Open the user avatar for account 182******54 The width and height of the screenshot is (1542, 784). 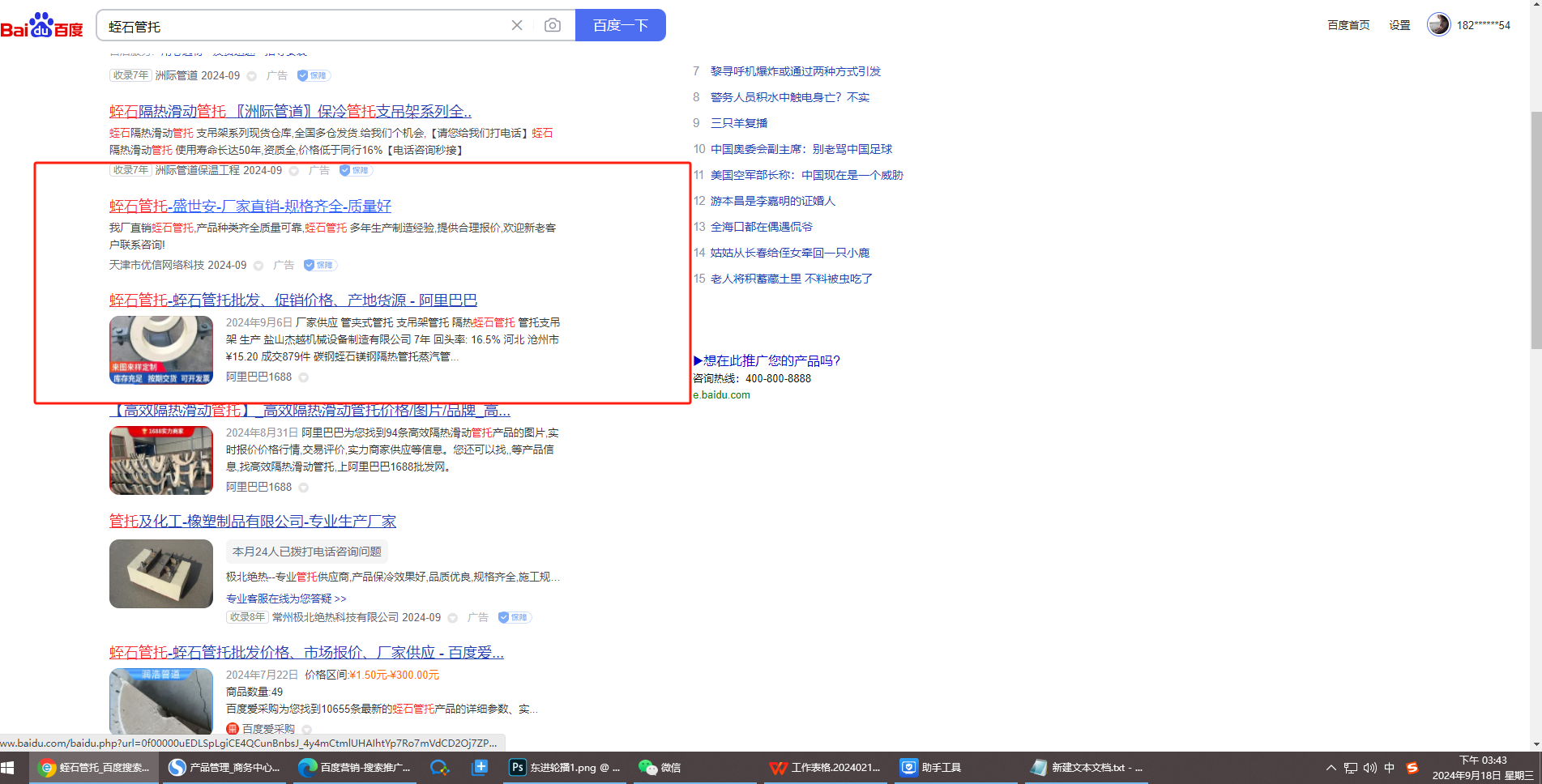click(1439, 25)
